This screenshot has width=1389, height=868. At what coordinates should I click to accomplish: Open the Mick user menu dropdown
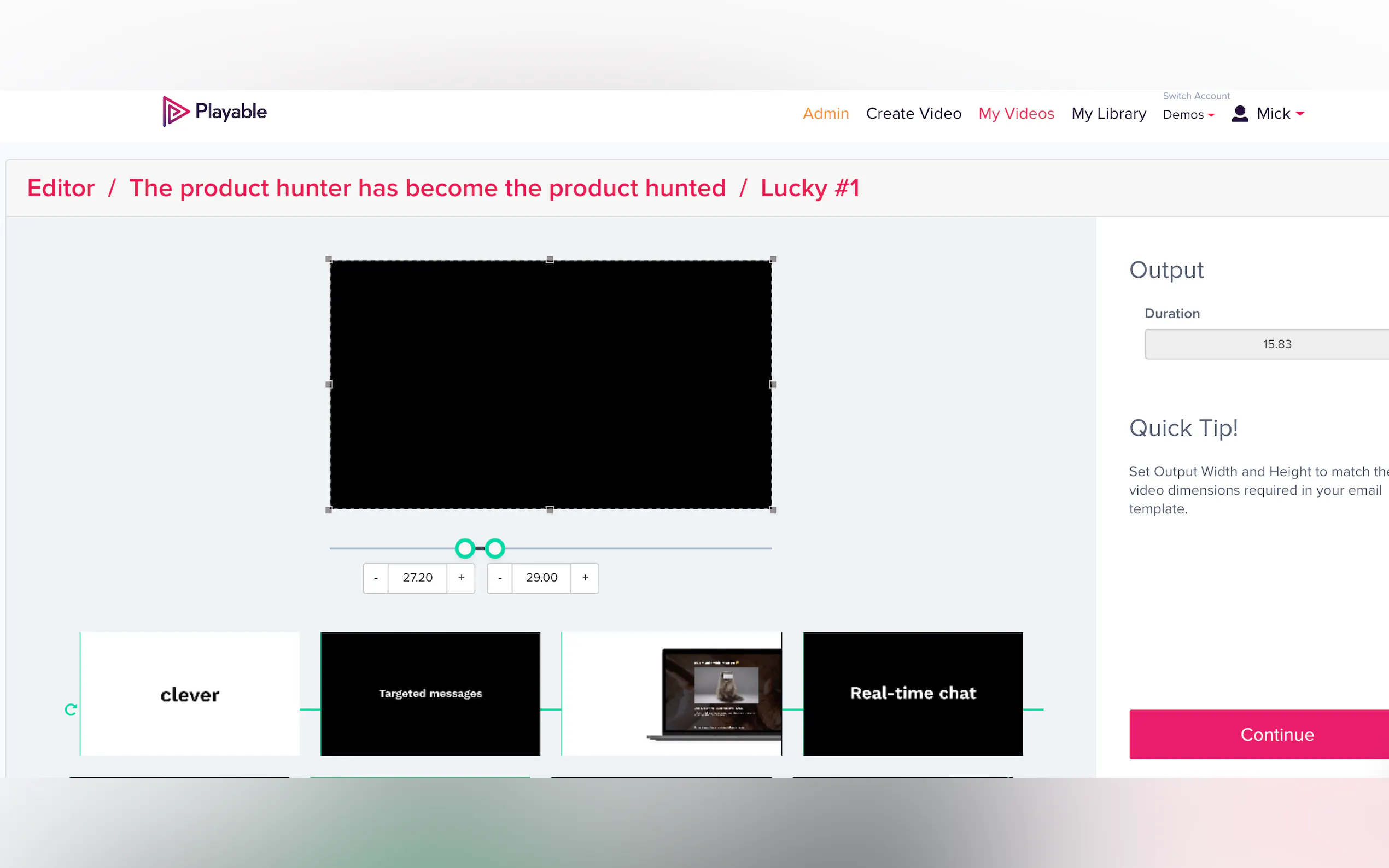[x=1280, y=114]
